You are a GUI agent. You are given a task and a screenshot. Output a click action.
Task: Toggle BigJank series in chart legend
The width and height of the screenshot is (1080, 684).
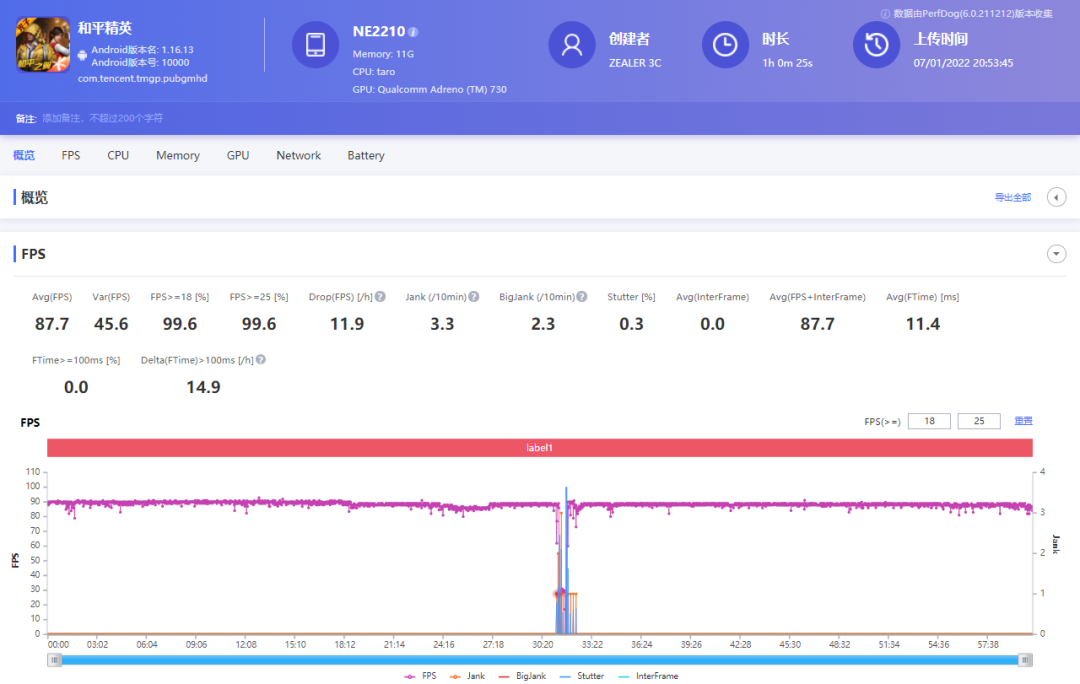(523, 676)
